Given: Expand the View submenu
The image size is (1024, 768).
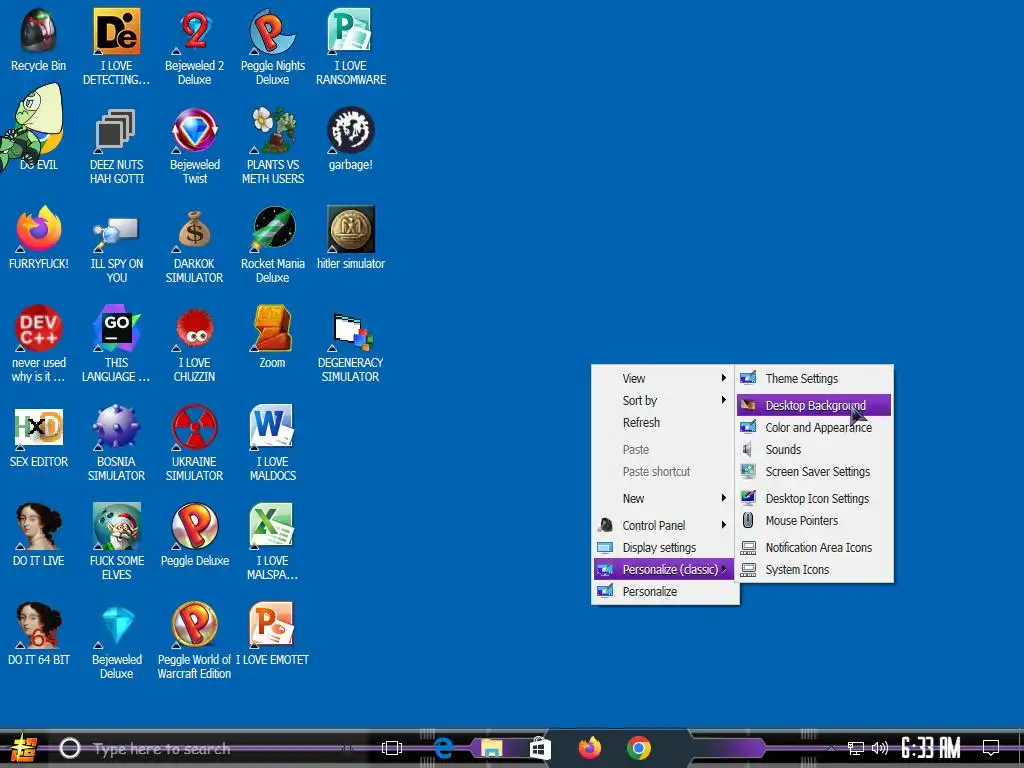Looking at the screenshot, I should coord(665,378).
